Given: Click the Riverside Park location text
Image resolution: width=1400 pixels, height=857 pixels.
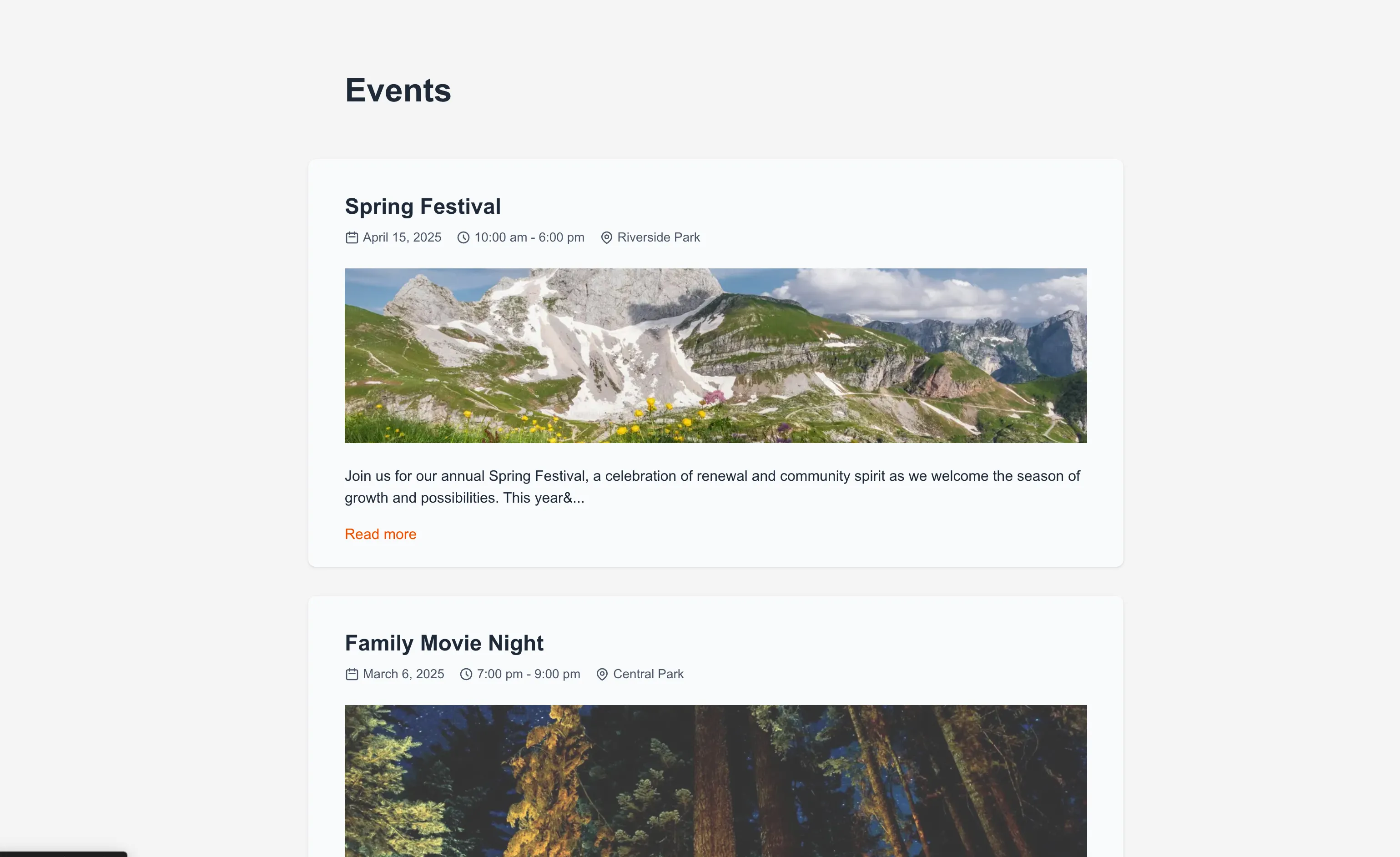Looking at the screenshot, I should coord(659,237).
